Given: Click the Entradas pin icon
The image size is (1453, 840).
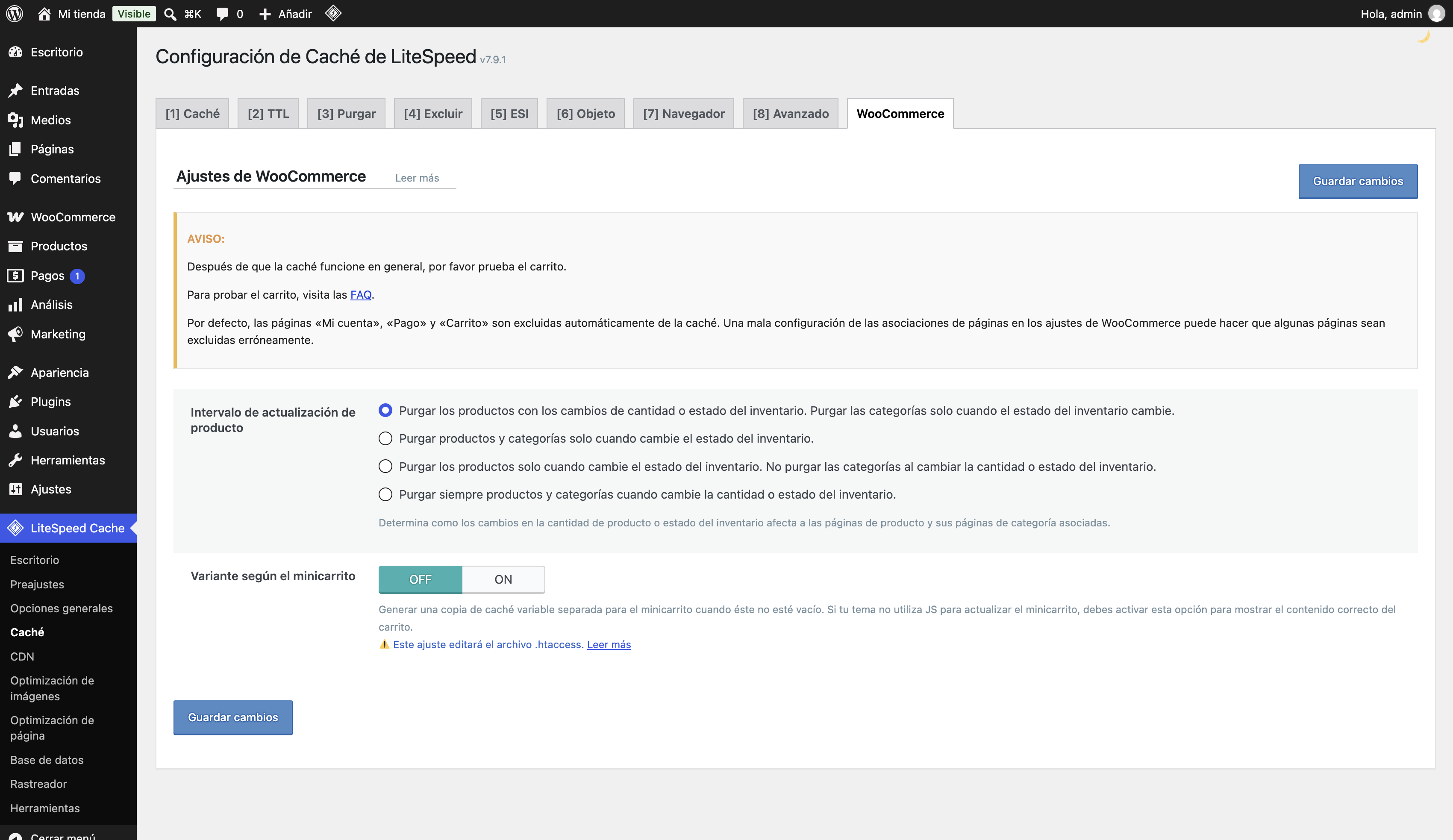Looking at the screenshot, I should point(15,91).
